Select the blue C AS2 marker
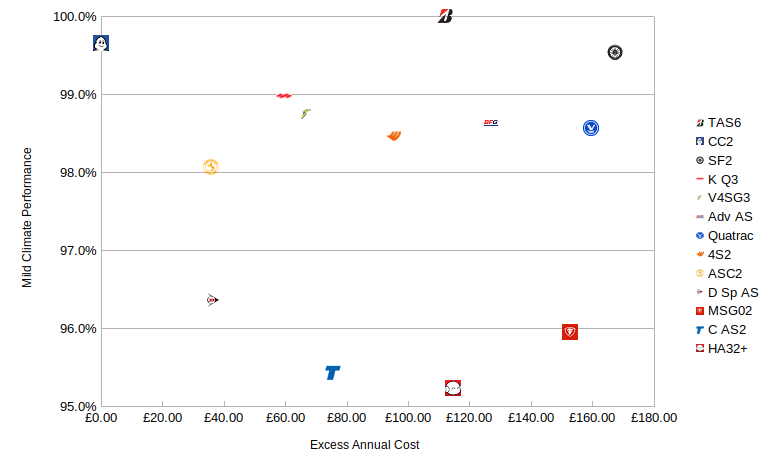The width and height of the screenshot is (772, 472). (x=333, y=373)
